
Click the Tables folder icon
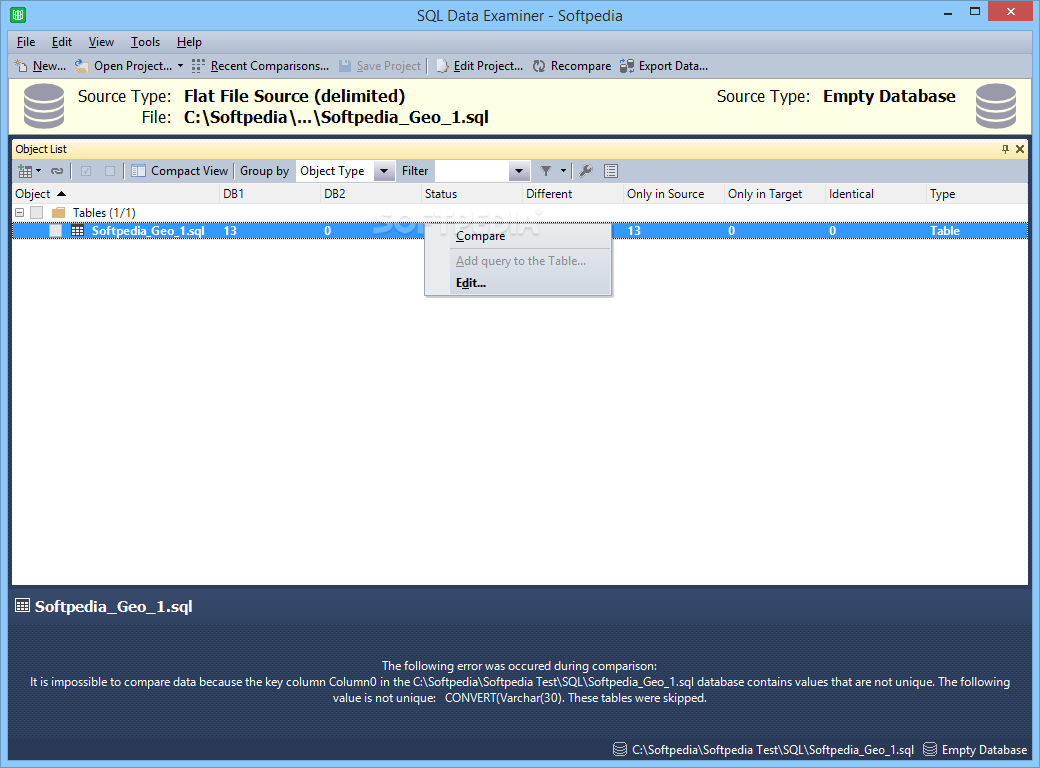pos(59,213)
